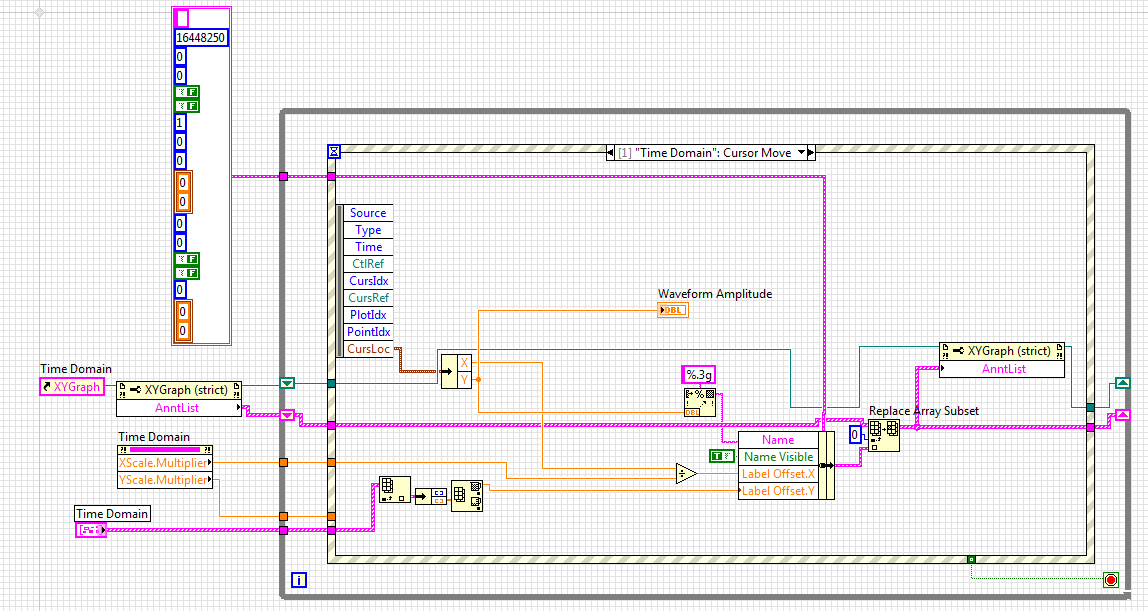Viewport: 1148px width, 611px height.
Task: Click the AnntList property under Time Domain XYGraph
Action: tap(179, 408)
